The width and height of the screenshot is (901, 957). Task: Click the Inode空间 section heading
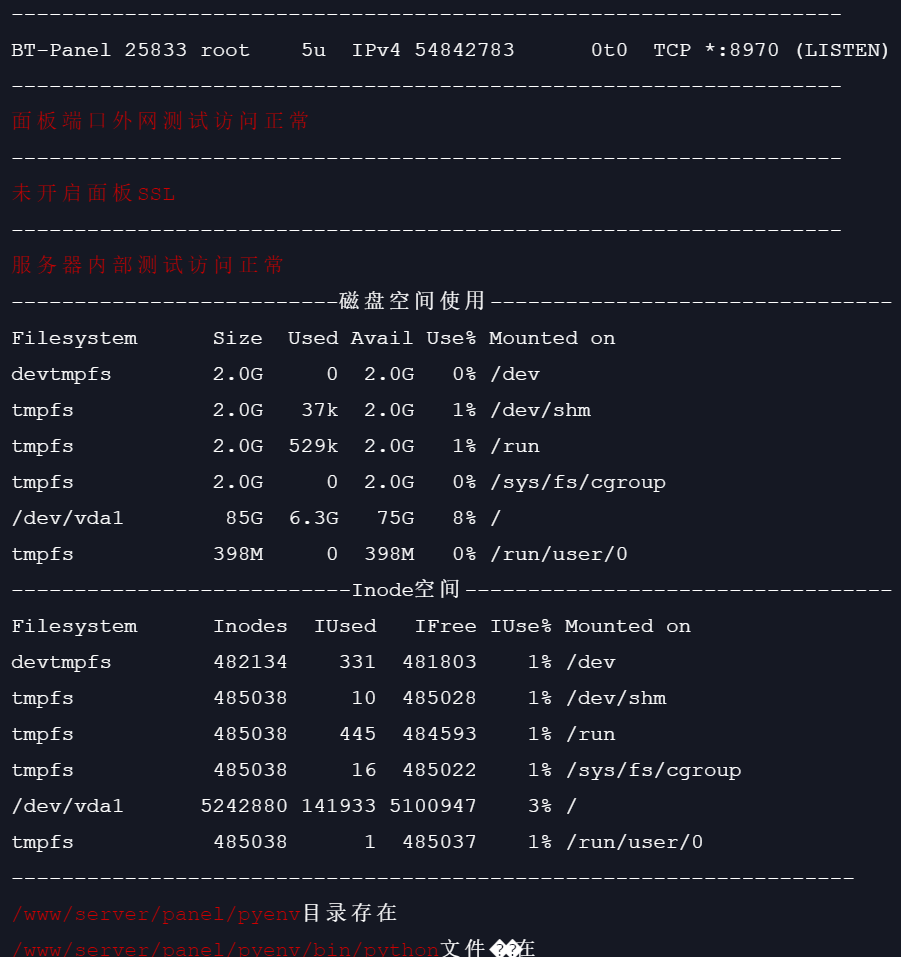coord(406,589)
